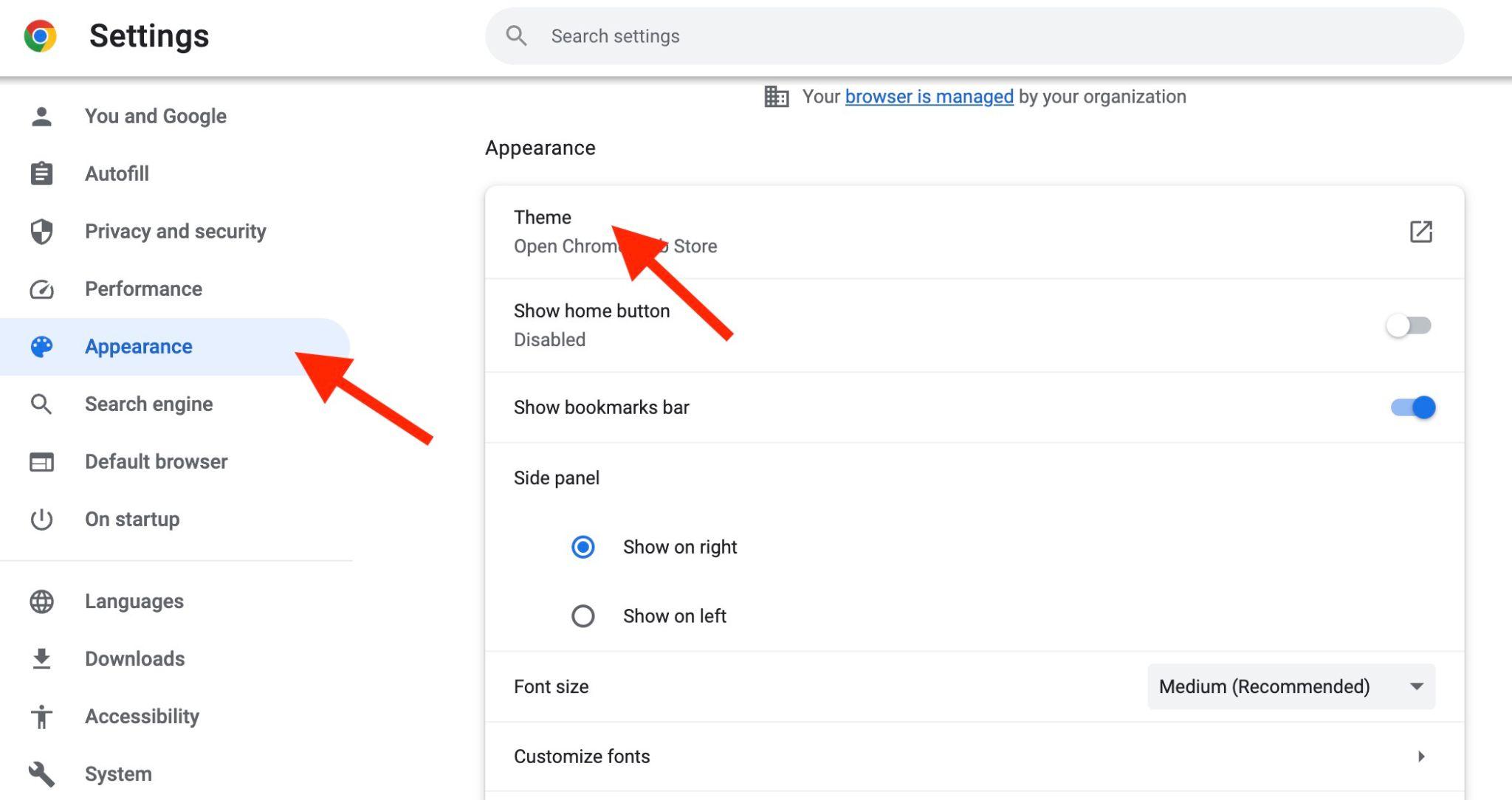
Task: Open Default browser settings
Action: tap(156, 461)
